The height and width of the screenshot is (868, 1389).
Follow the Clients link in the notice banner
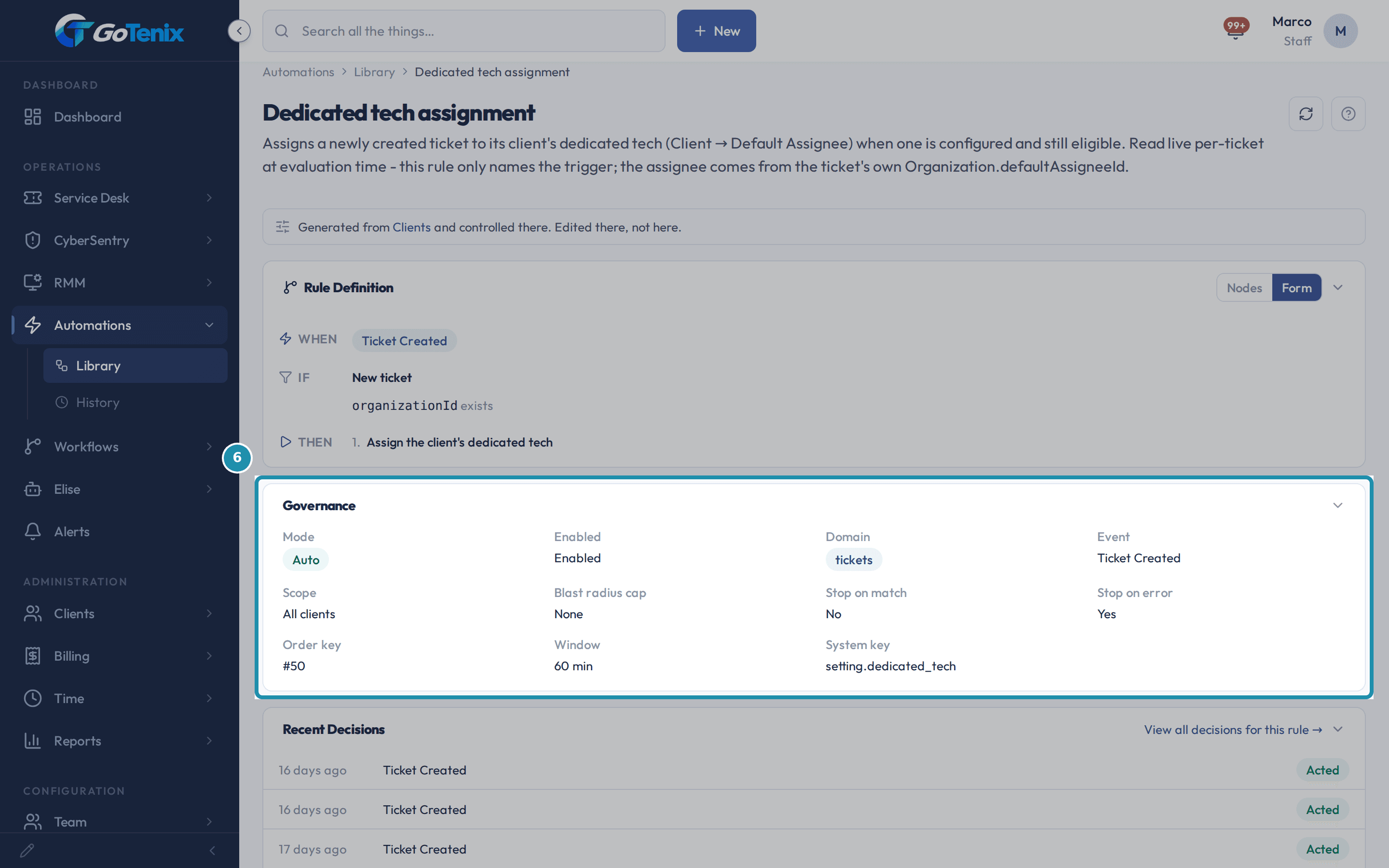point(411,227)
